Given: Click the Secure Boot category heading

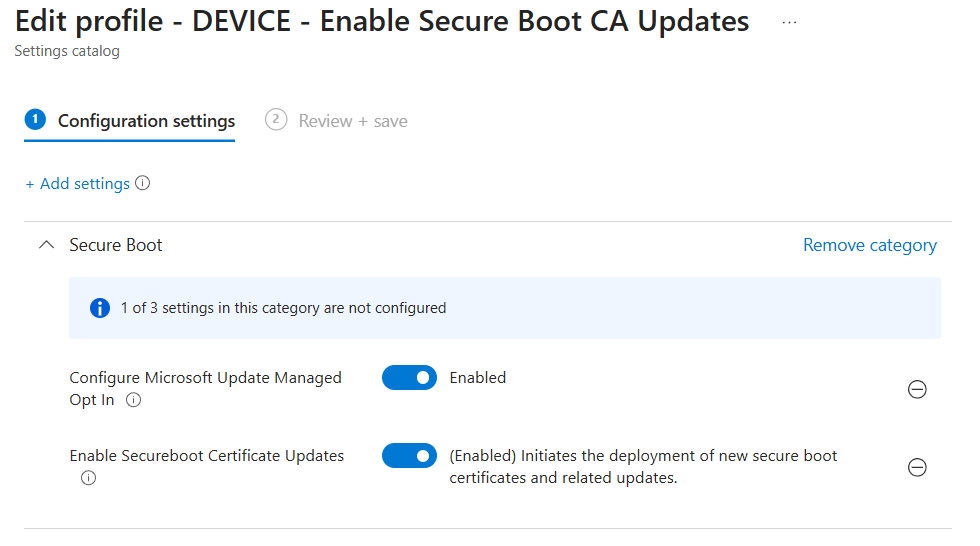Looking at the screenshot, I should [116, 245].
